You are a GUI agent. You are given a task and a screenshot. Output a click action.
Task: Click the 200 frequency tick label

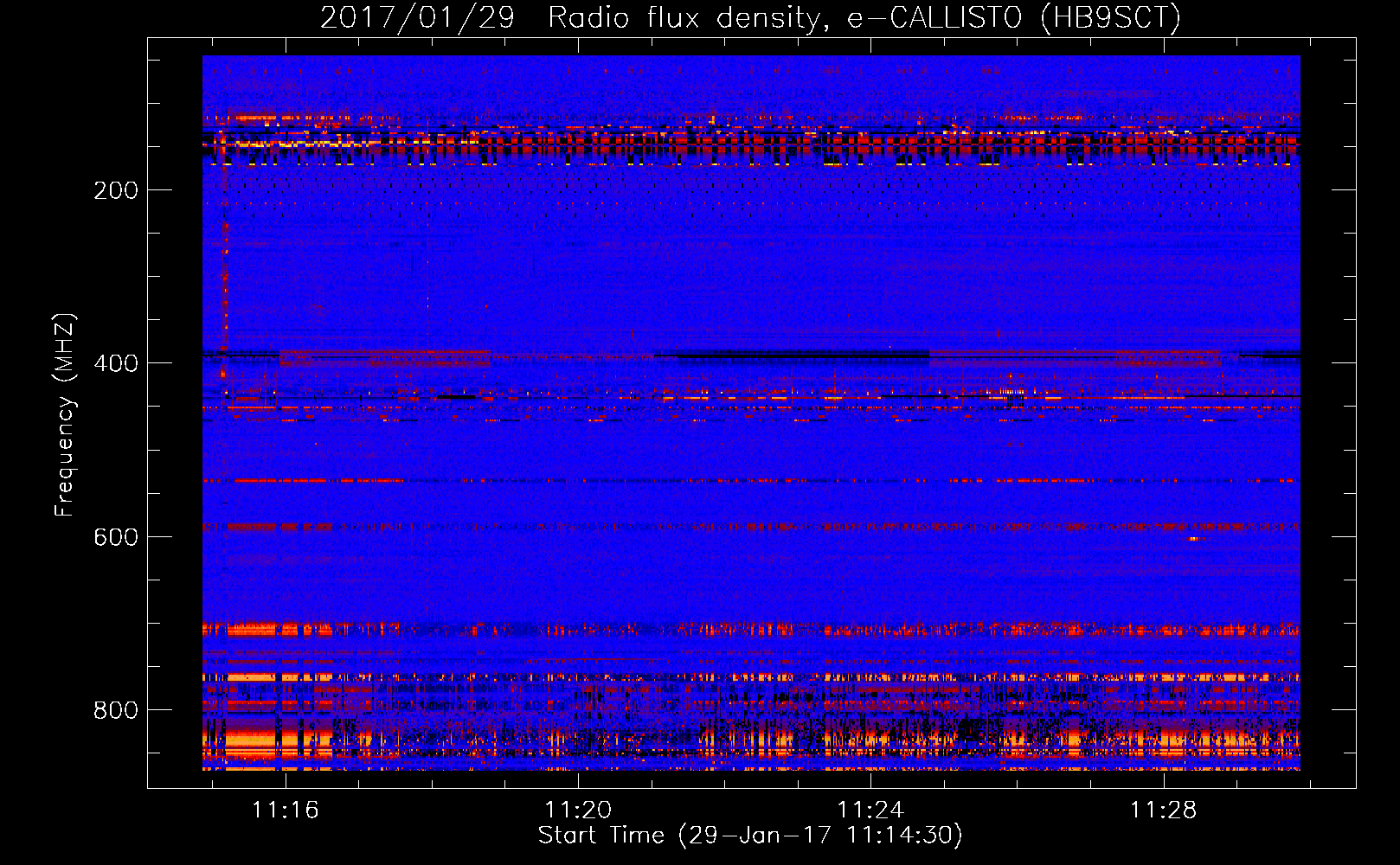pos(116,190)
